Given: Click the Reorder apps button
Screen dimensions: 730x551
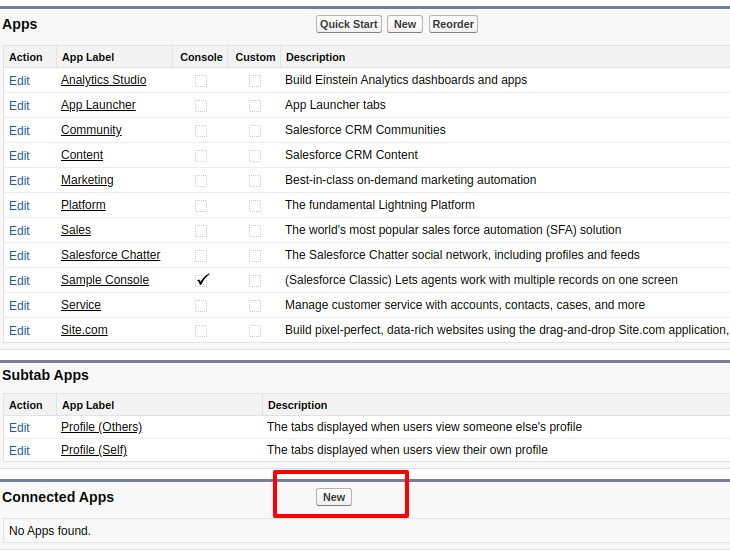Looking at the screenshot, I should pos(453,24).
